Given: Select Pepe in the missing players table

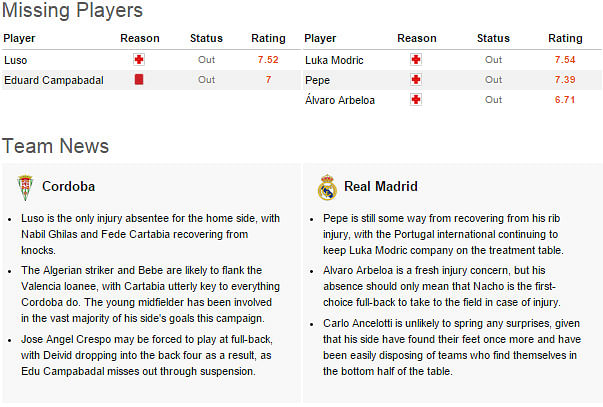Looking at the screenshot, I should 317,80.
